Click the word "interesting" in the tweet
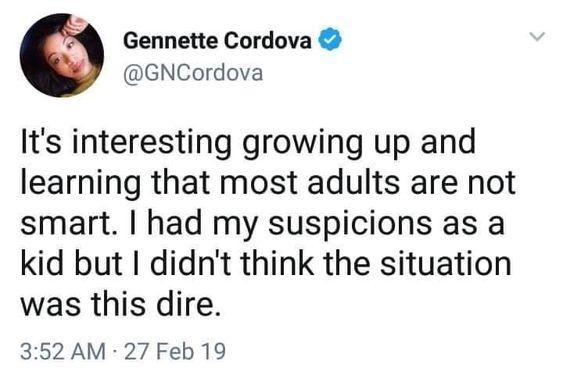Viewport: 563px width, 379px height. click(153, 142)
